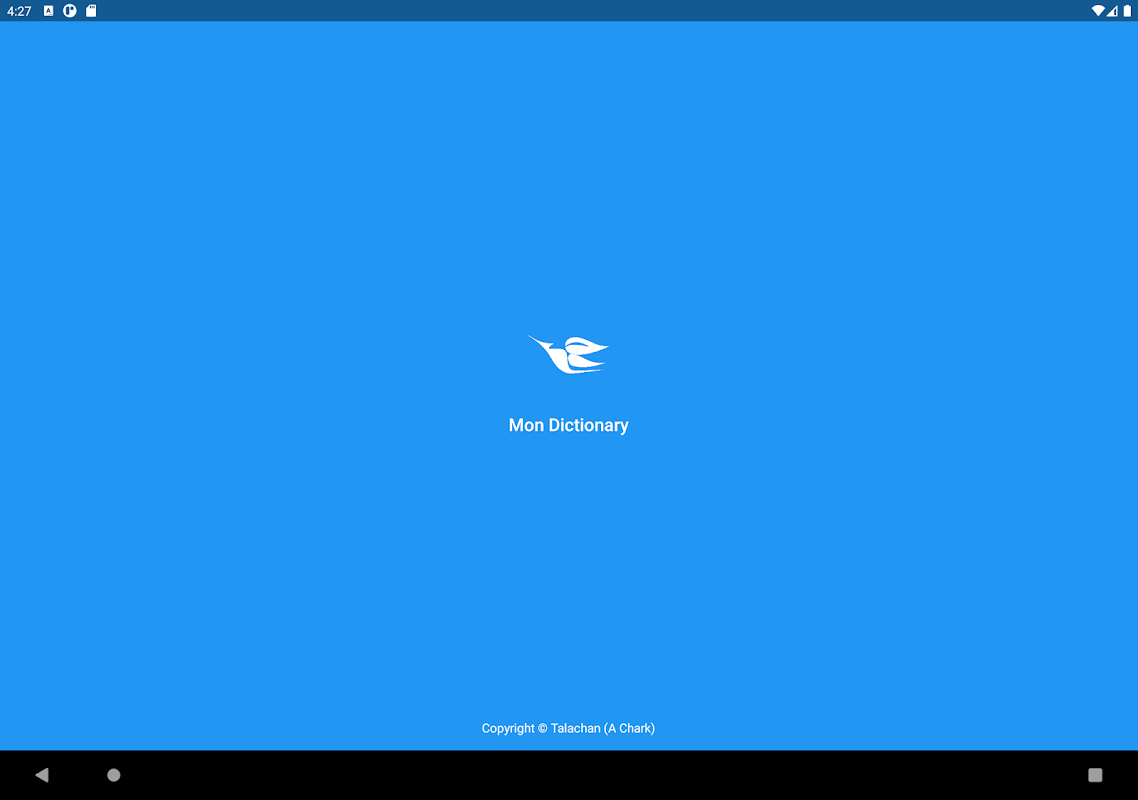Click the Mon Dictionary title text
Viewport: 1138px width, 800px height.
click(x=568, y=425)
